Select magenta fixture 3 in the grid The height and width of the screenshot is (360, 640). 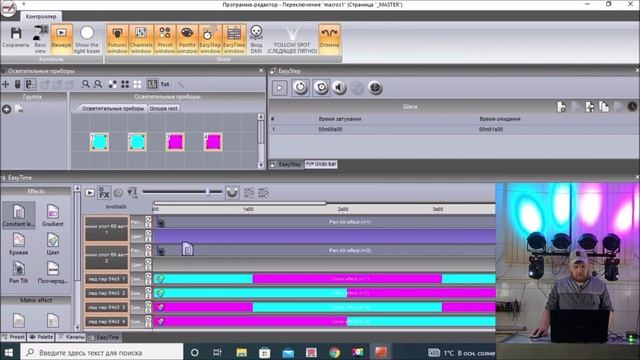tap(175, 142)
